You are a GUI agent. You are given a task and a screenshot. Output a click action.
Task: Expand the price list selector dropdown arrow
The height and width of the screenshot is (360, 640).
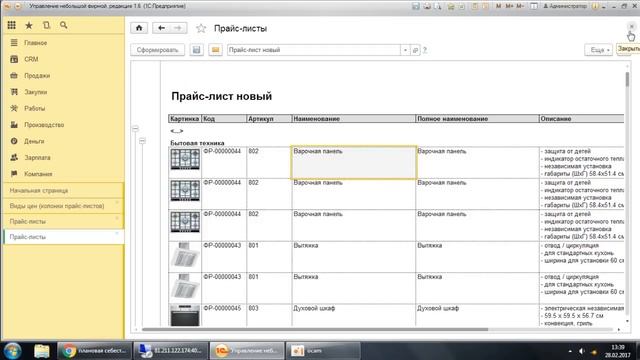[x=405, y=50]
